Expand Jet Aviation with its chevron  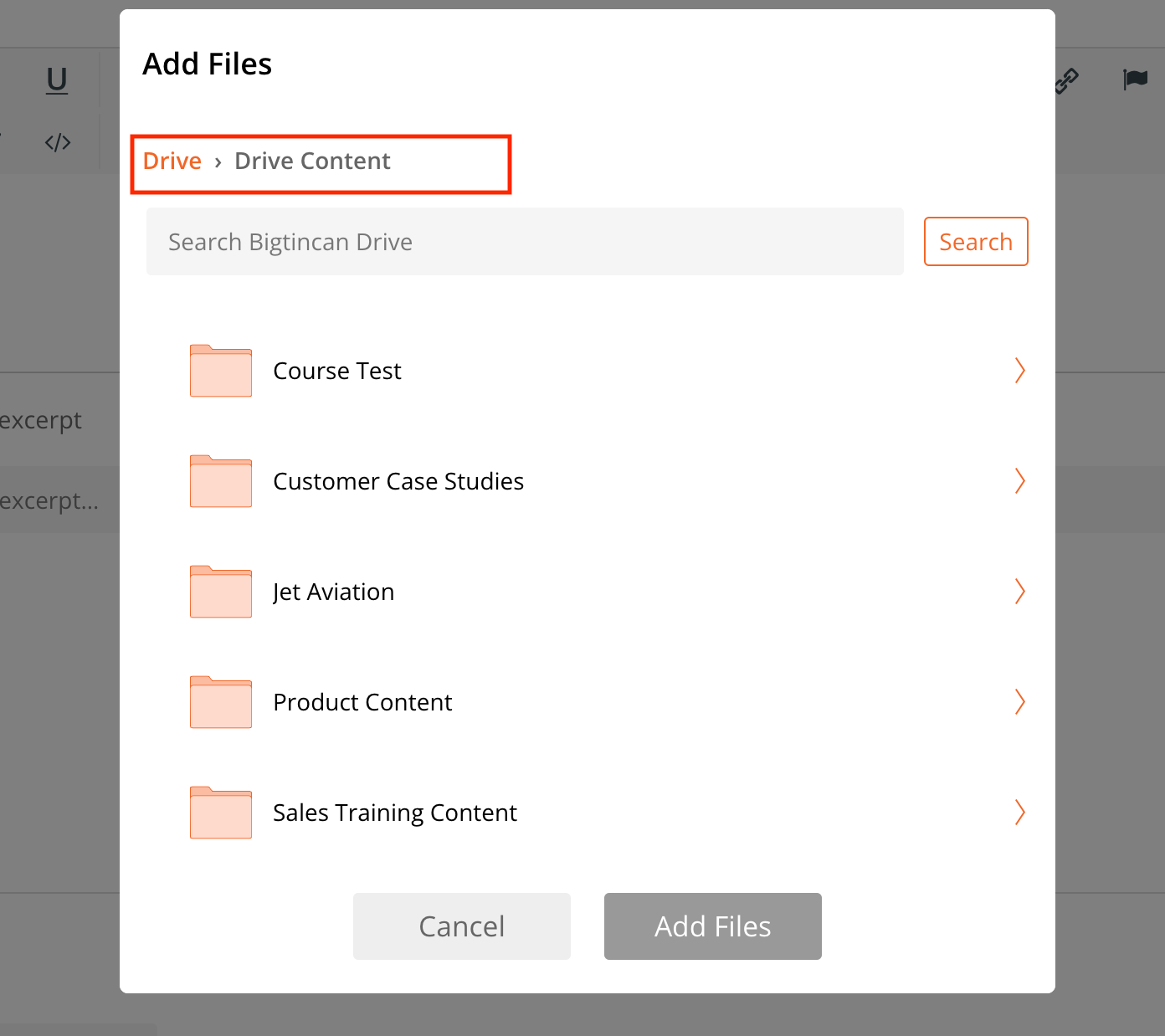pos(1019,591)
